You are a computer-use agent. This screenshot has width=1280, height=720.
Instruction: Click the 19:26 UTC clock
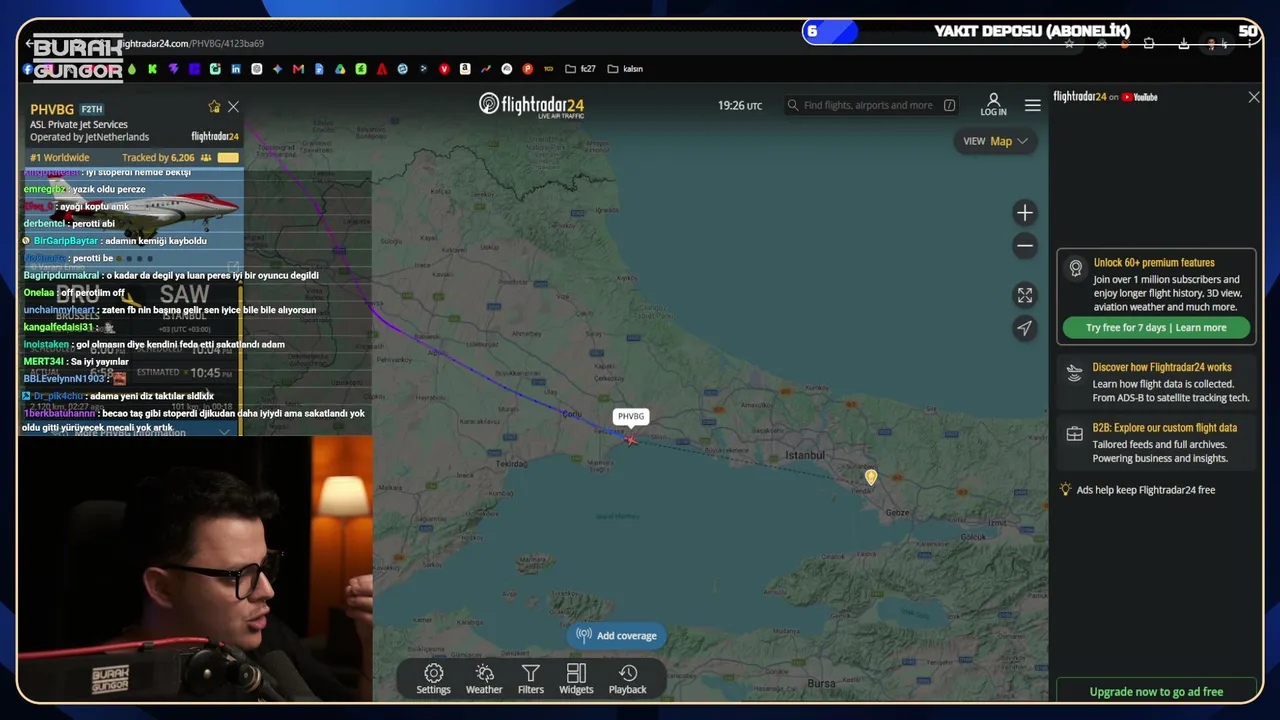click(740, 105)
